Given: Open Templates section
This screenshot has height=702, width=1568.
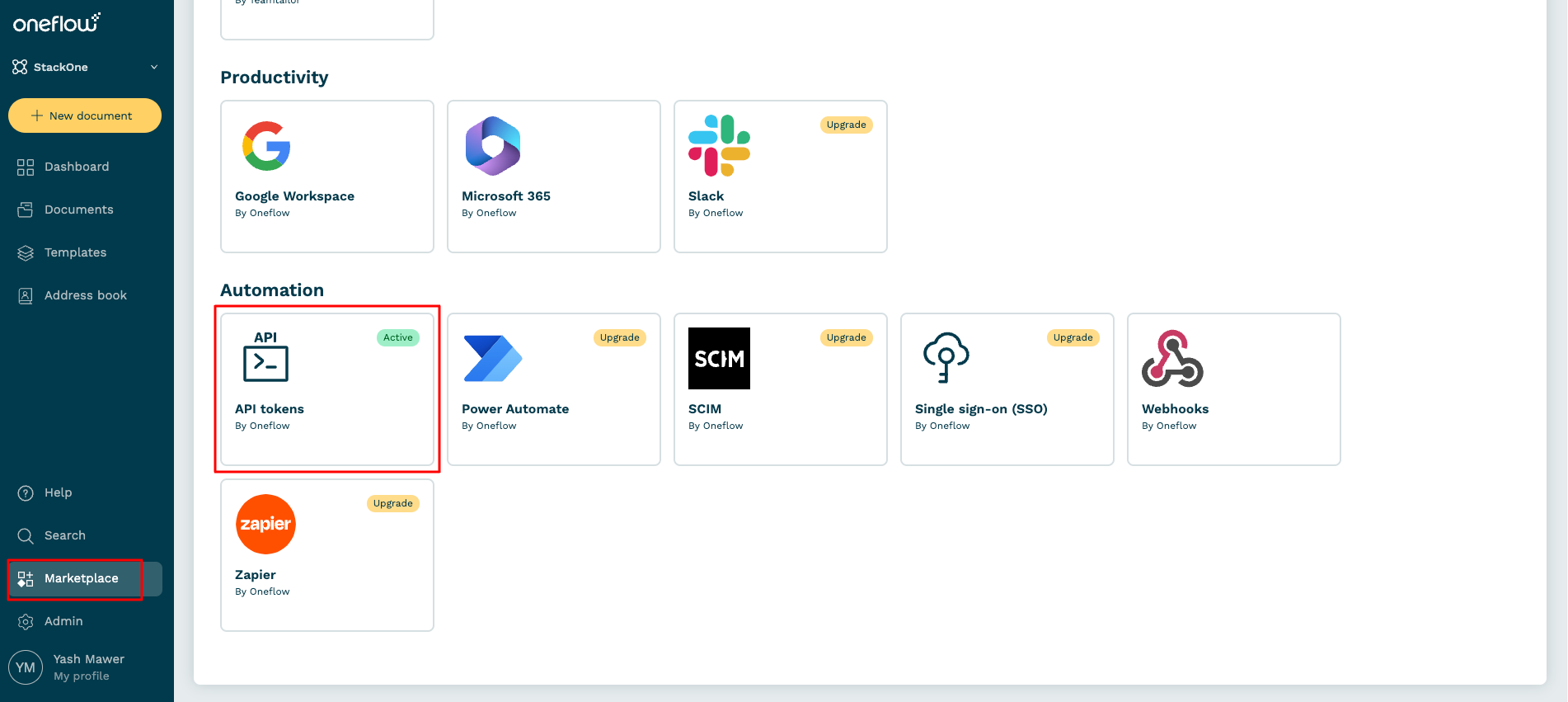Looking at the screenshot, I should 75,252.
